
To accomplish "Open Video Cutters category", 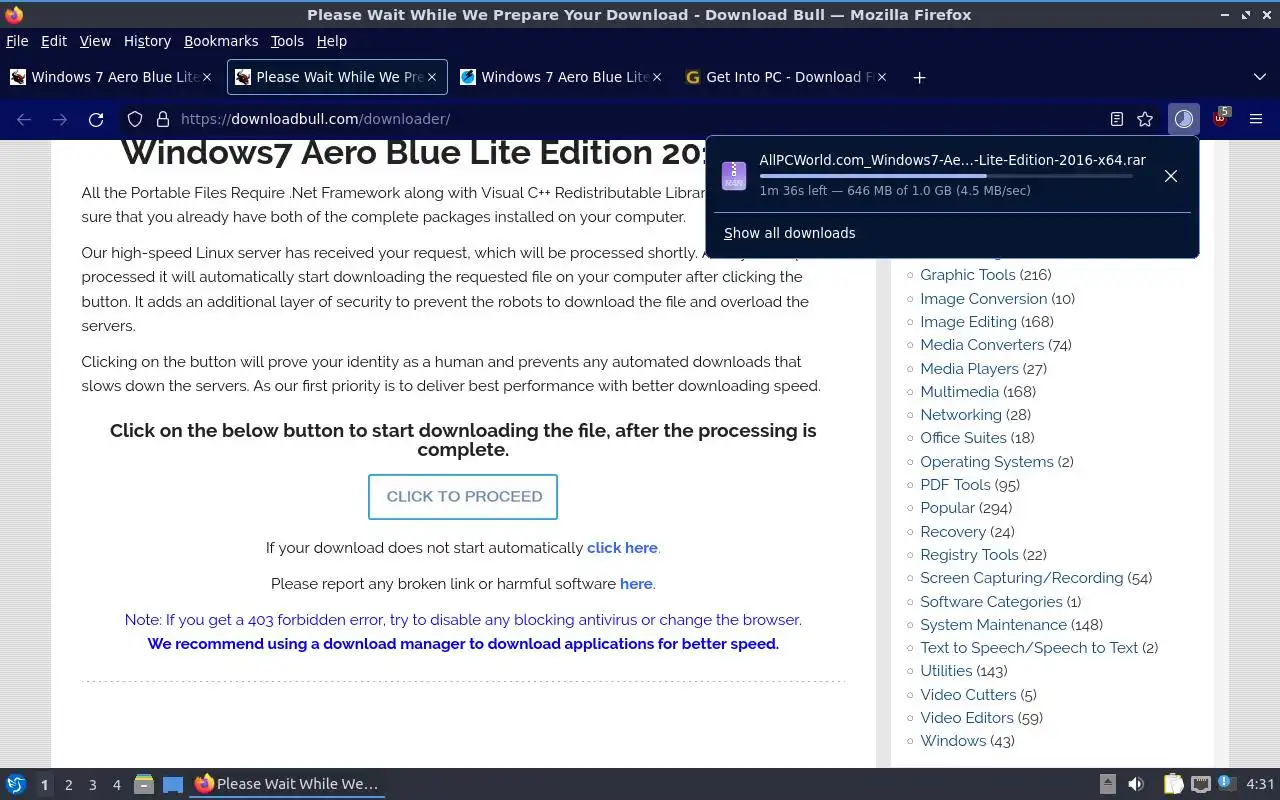I will [968, 695].
